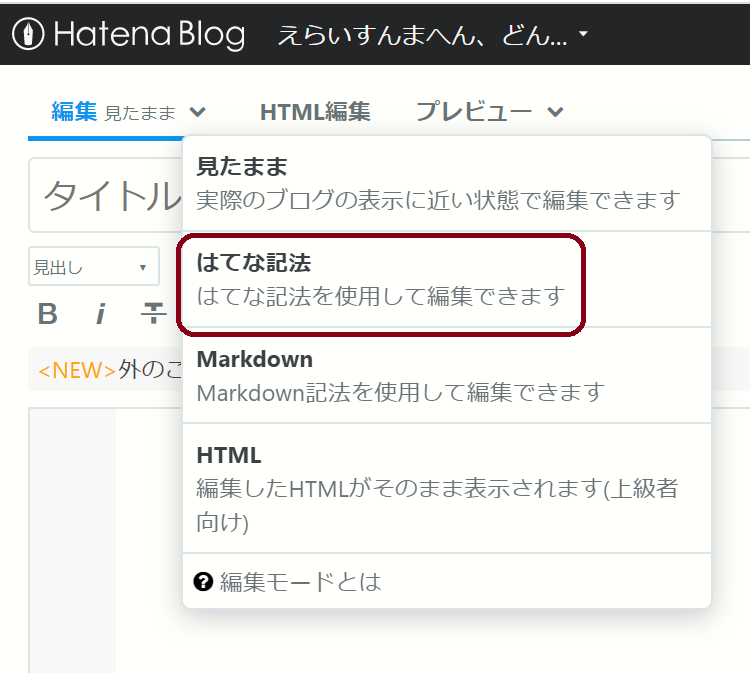Switch to the HTML編集 tab
This screenshot has width=750, height=673.
click(315, 112)
